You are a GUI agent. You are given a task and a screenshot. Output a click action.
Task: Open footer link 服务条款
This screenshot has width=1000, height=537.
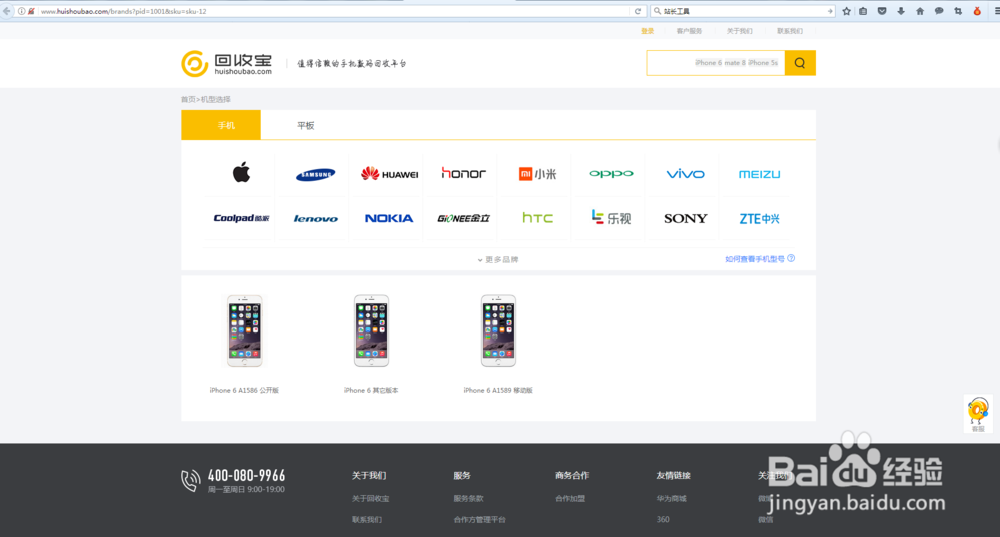pos(468,499)
